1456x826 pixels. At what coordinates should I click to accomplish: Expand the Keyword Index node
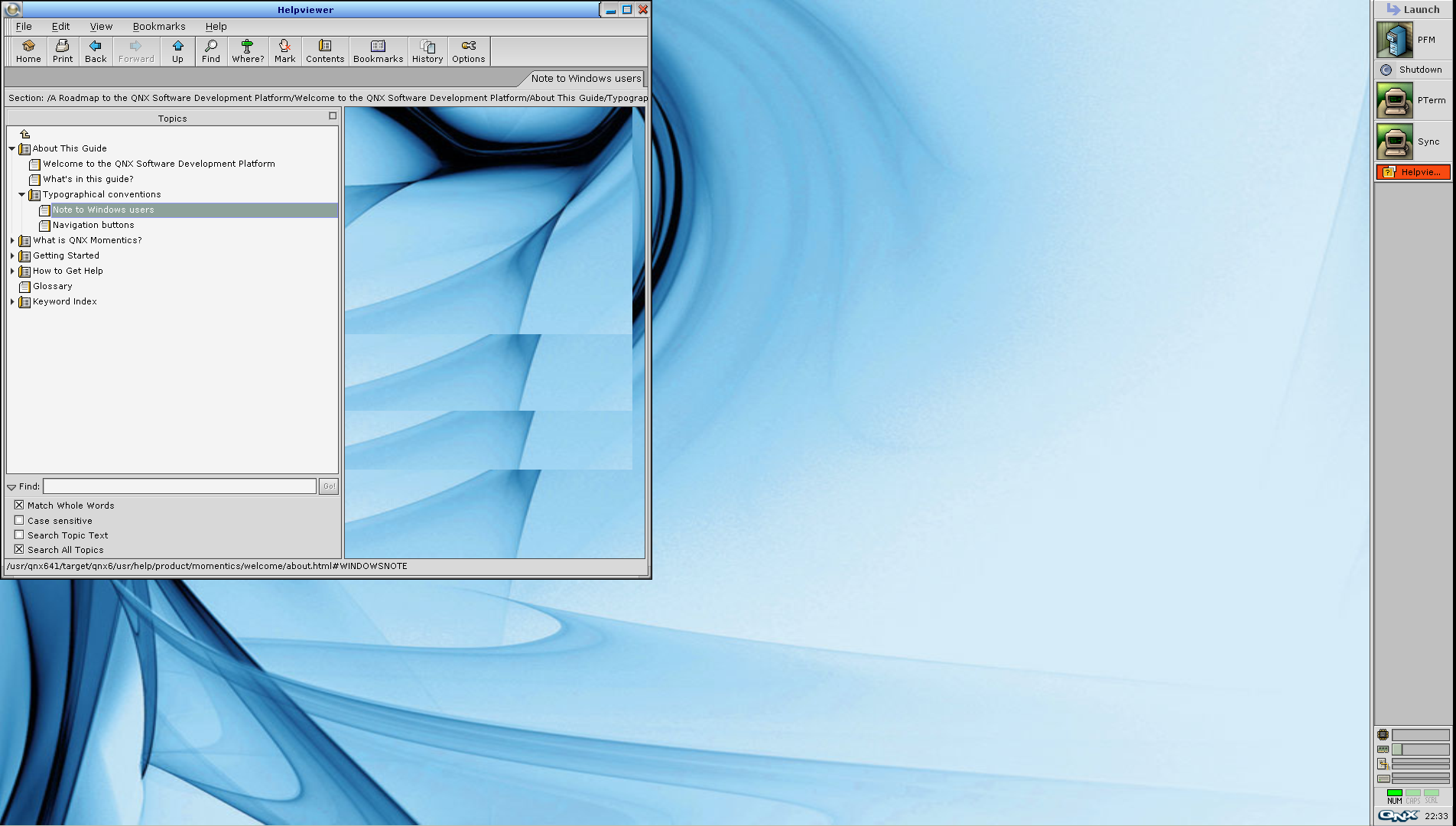point(12,301)
